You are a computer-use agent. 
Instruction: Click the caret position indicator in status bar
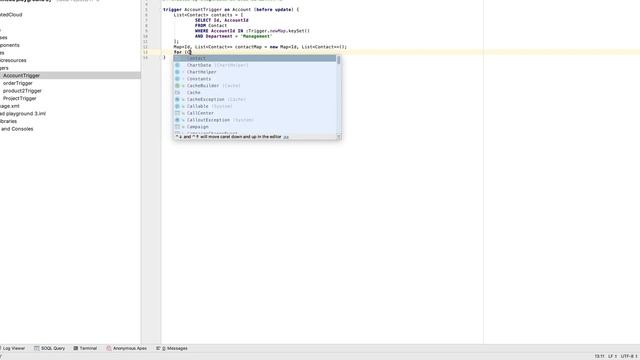tap(599, 356)
